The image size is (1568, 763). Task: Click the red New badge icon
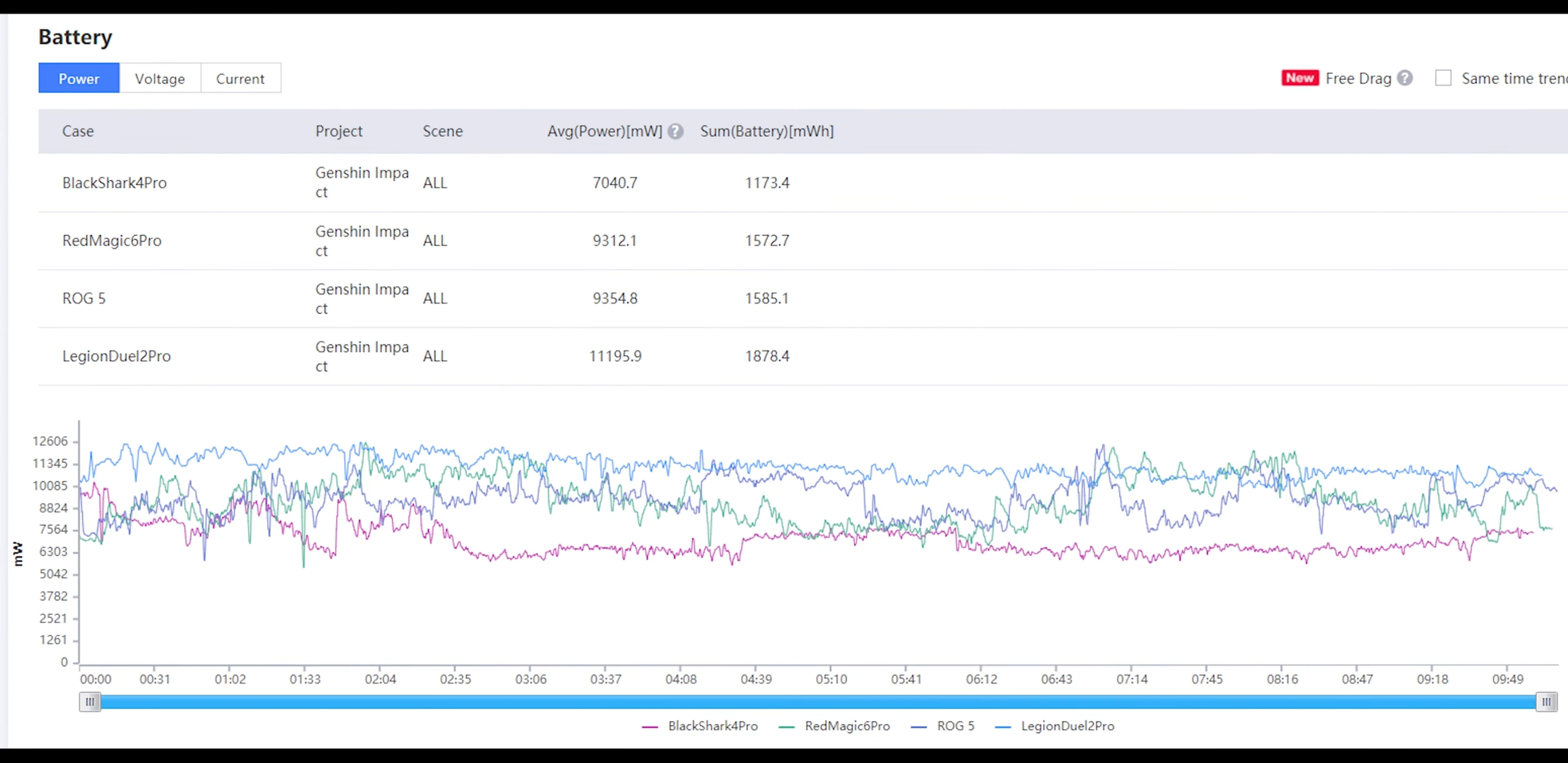(x=1299, y=78)
